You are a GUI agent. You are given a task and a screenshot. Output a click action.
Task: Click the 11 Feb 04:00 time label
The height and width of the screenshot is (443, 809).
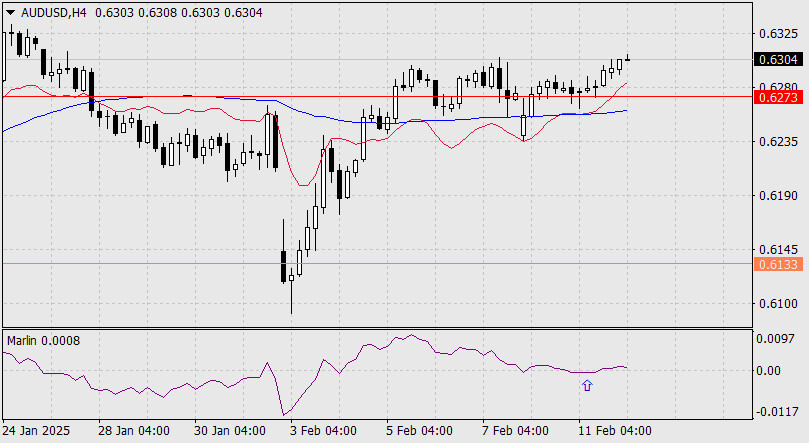pyautogui.click(x=615, y=431)
